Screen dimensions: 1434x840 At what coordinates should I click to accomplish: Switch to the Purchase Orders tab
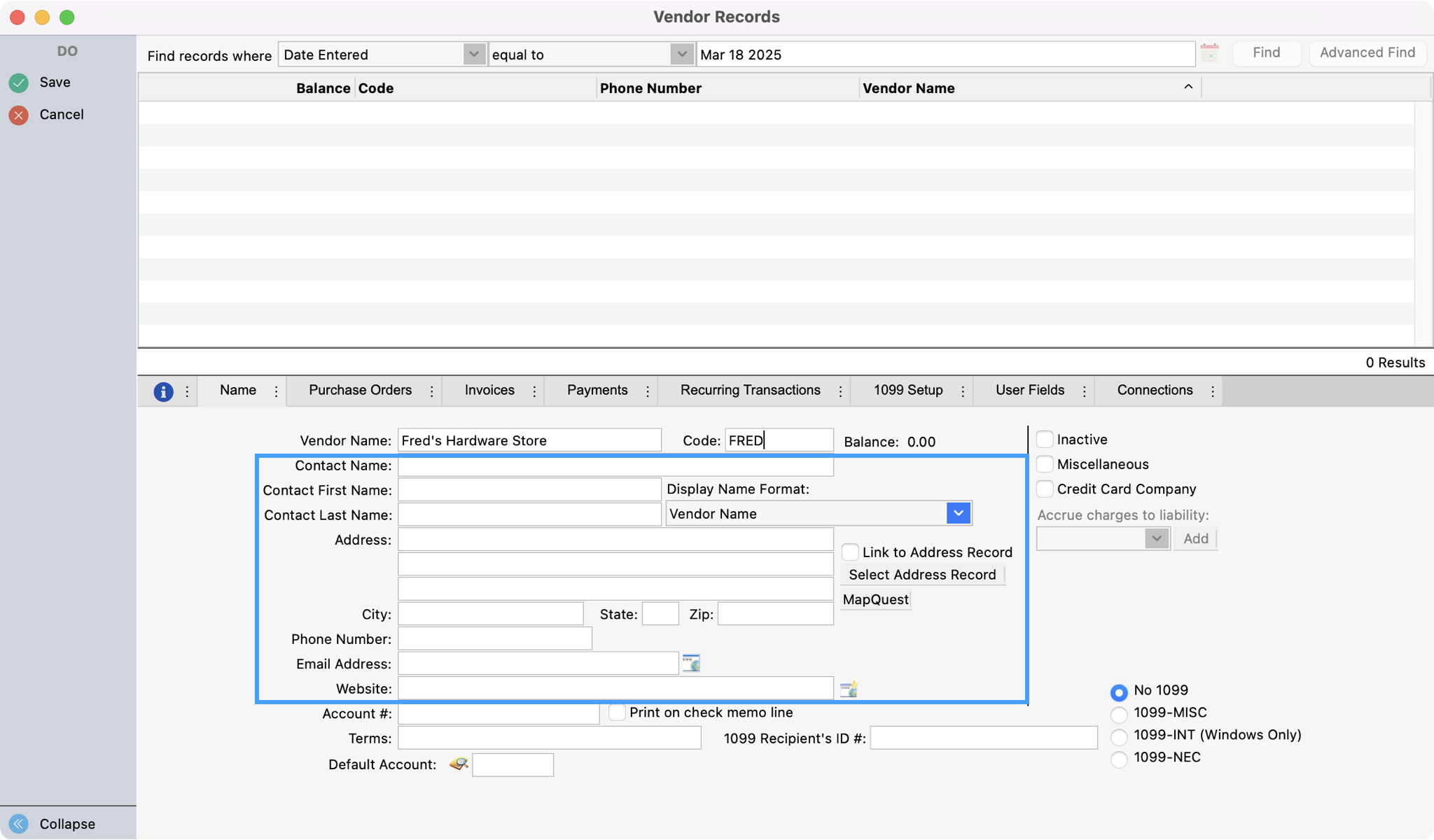point(360,390)
